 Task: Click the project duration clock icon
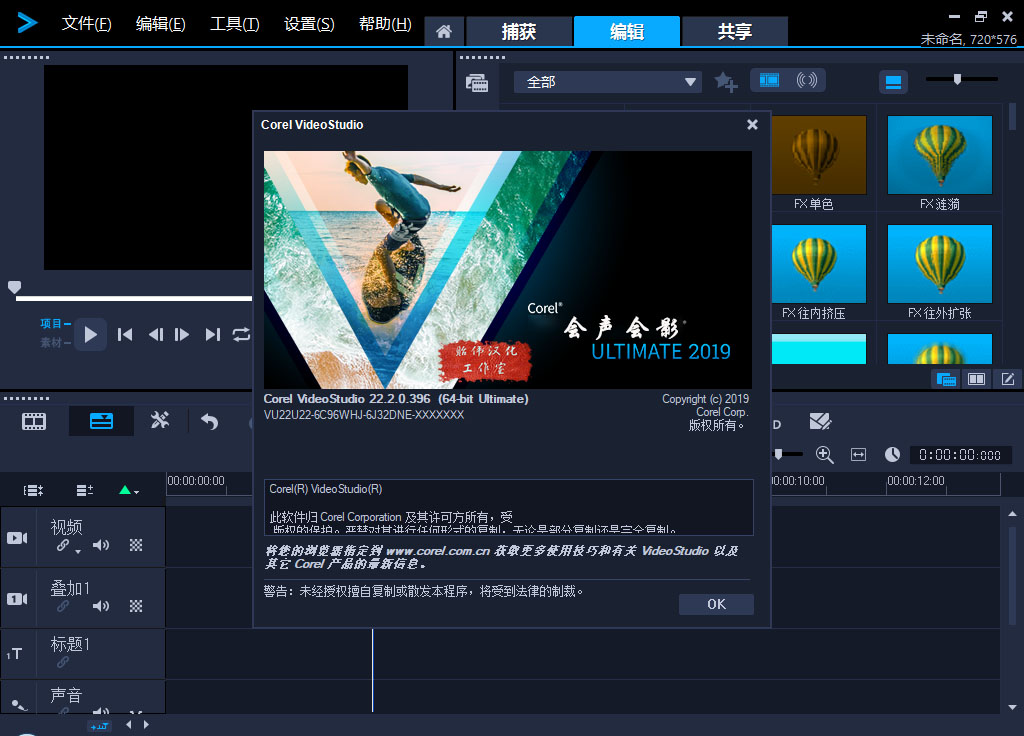coord(892,455)
